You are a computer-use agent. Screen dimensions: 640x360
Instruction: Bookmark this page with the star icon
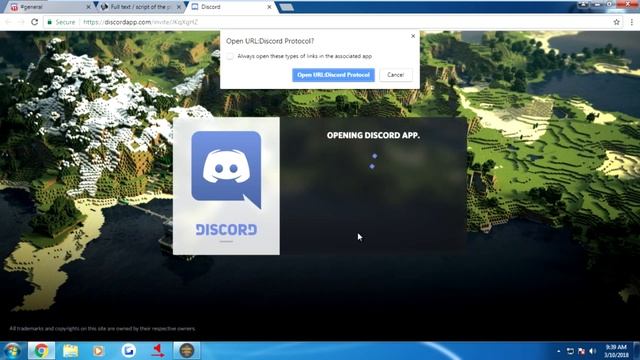click(616, 22)
